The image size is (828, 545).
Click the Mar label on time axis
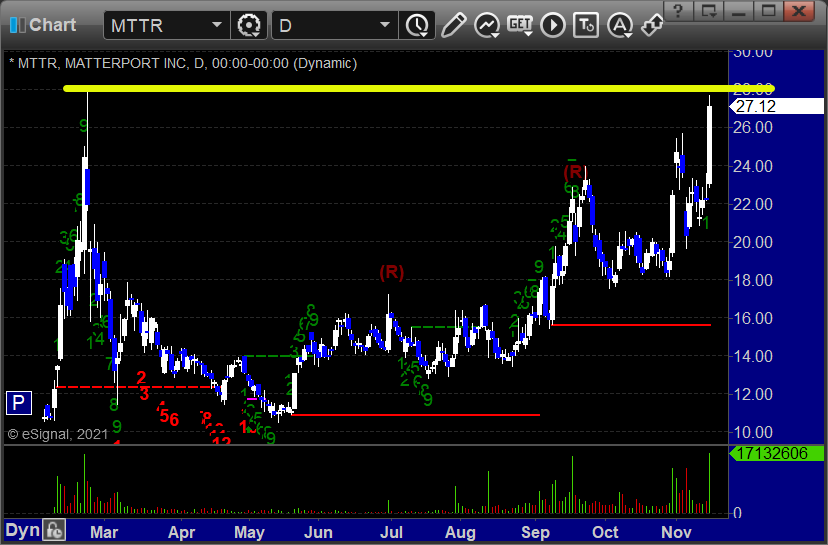tap(104, 532)
